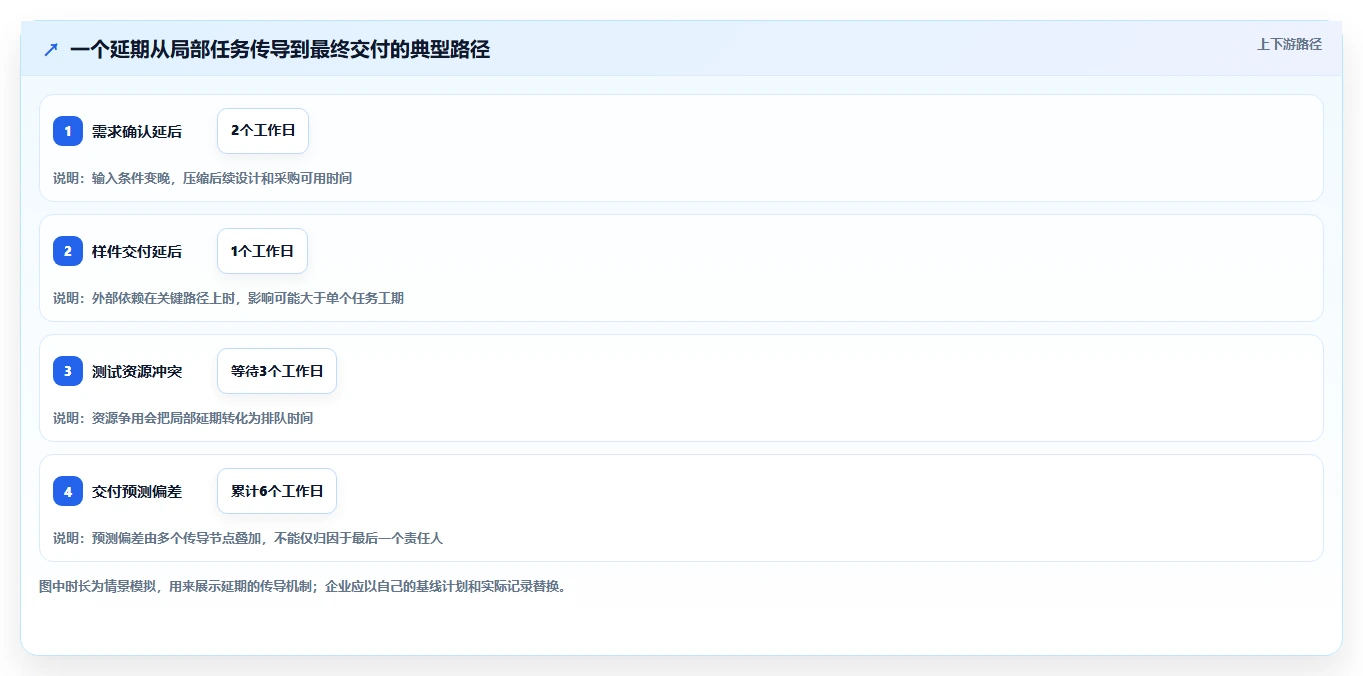Screen dimensions: 1363x676
Task: Click step number 1 badge
Action: [68, 131]
